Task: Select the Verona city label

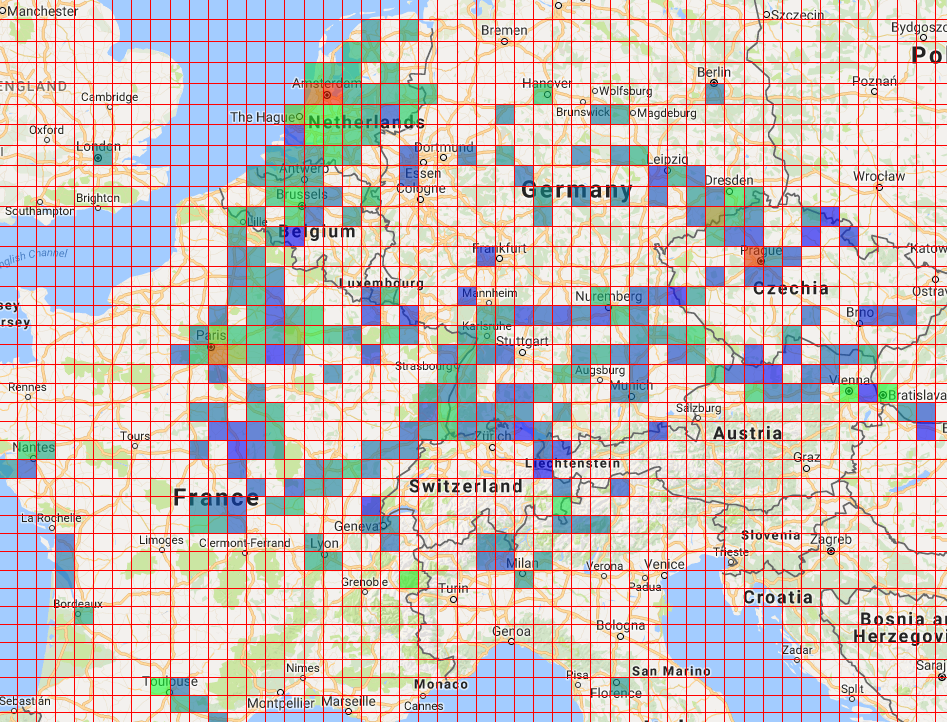Action: pyautogui.click(x=604, y=566)
